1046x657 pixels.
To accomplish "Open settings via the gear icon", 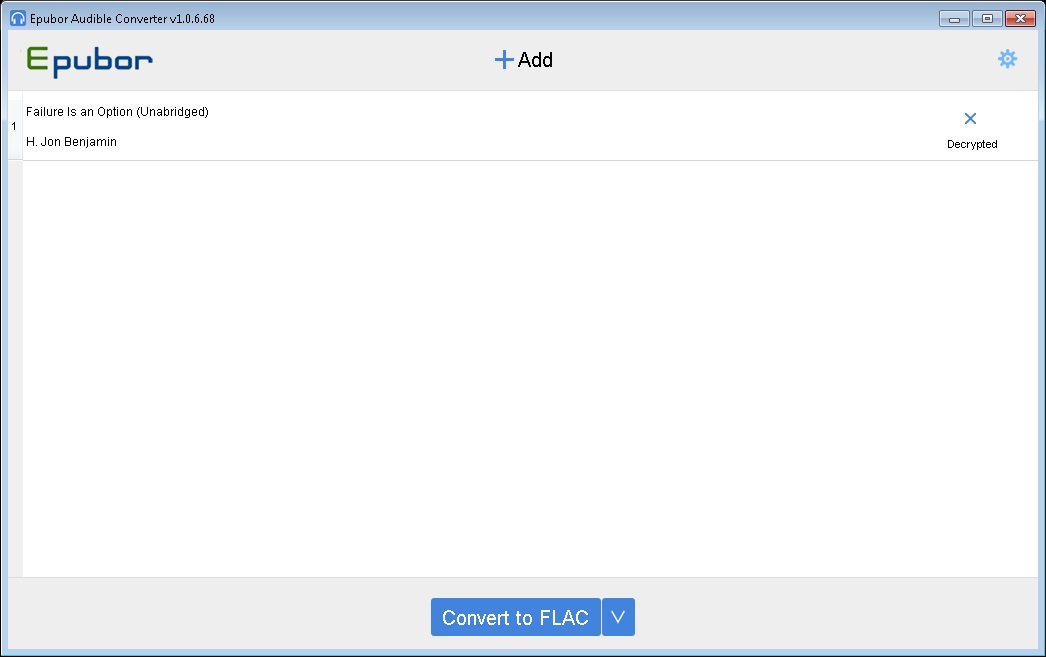I will coord(1007,59).
